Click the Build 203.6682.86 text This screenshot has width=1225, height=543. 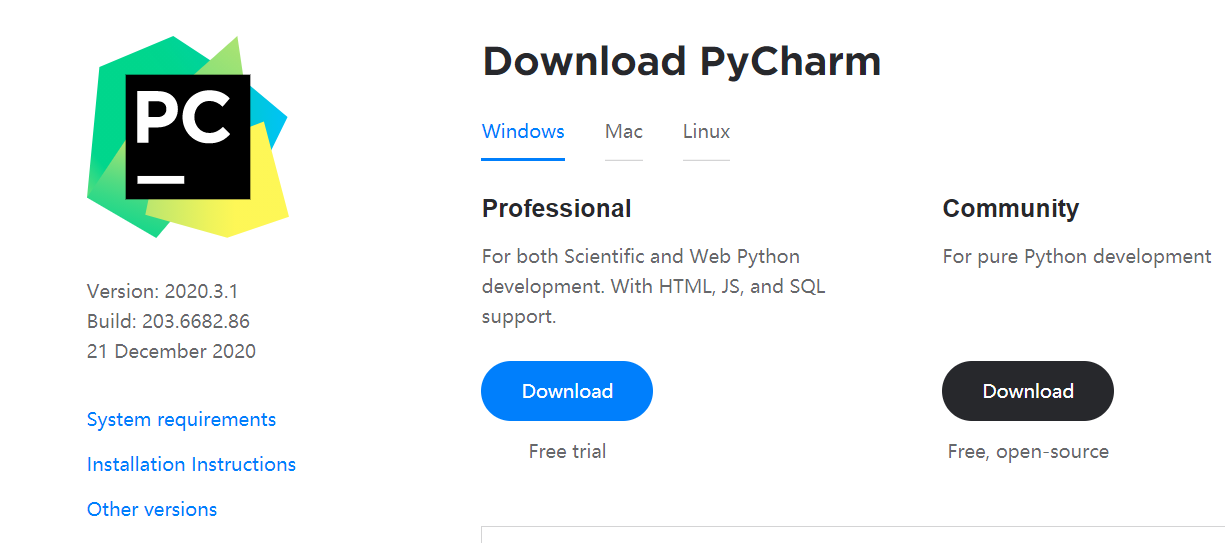tap(168, 321)
